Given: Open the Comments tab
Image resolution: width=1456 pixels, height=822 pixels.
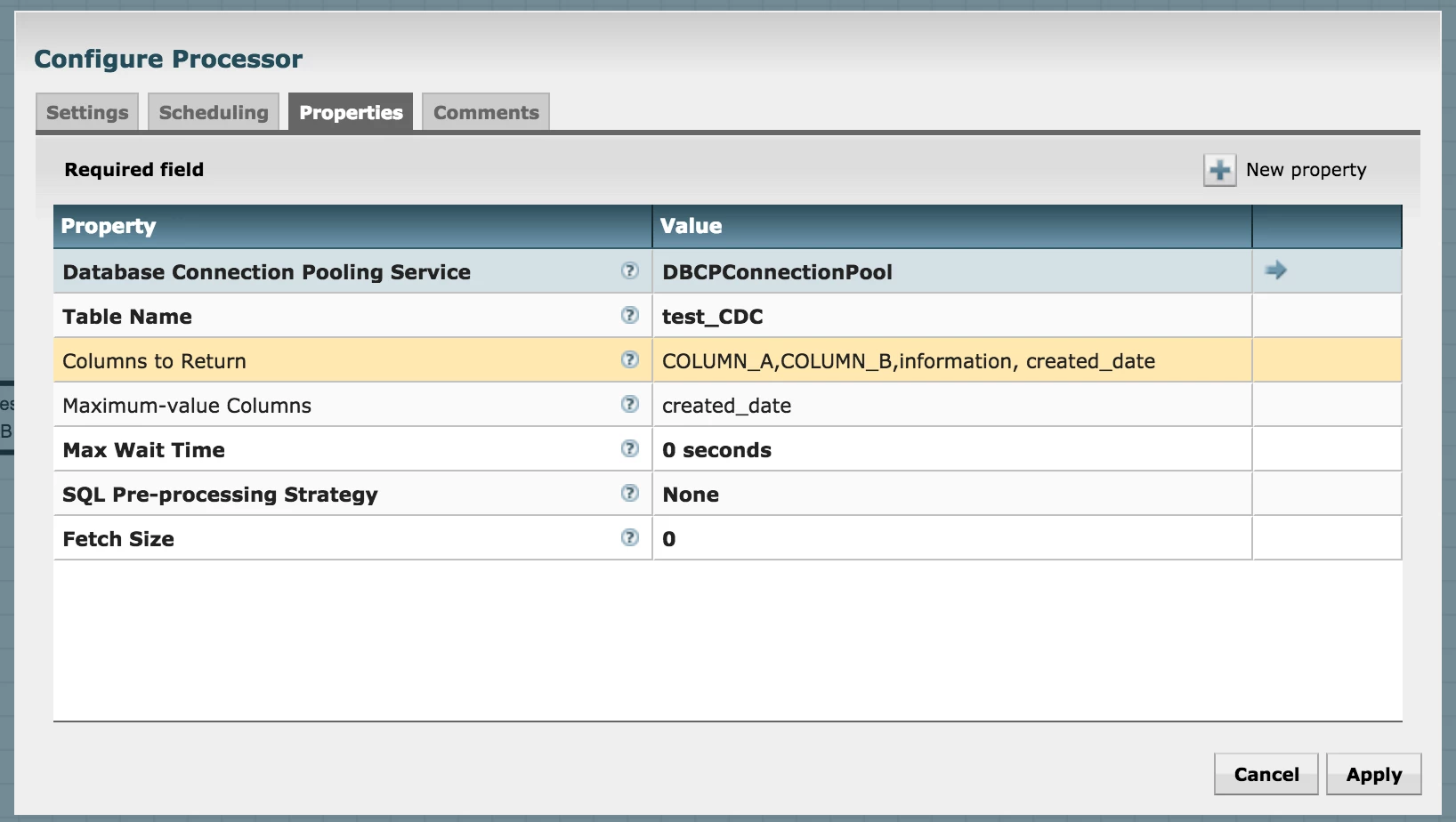Looking at the screenshot, I should (486, 112).
